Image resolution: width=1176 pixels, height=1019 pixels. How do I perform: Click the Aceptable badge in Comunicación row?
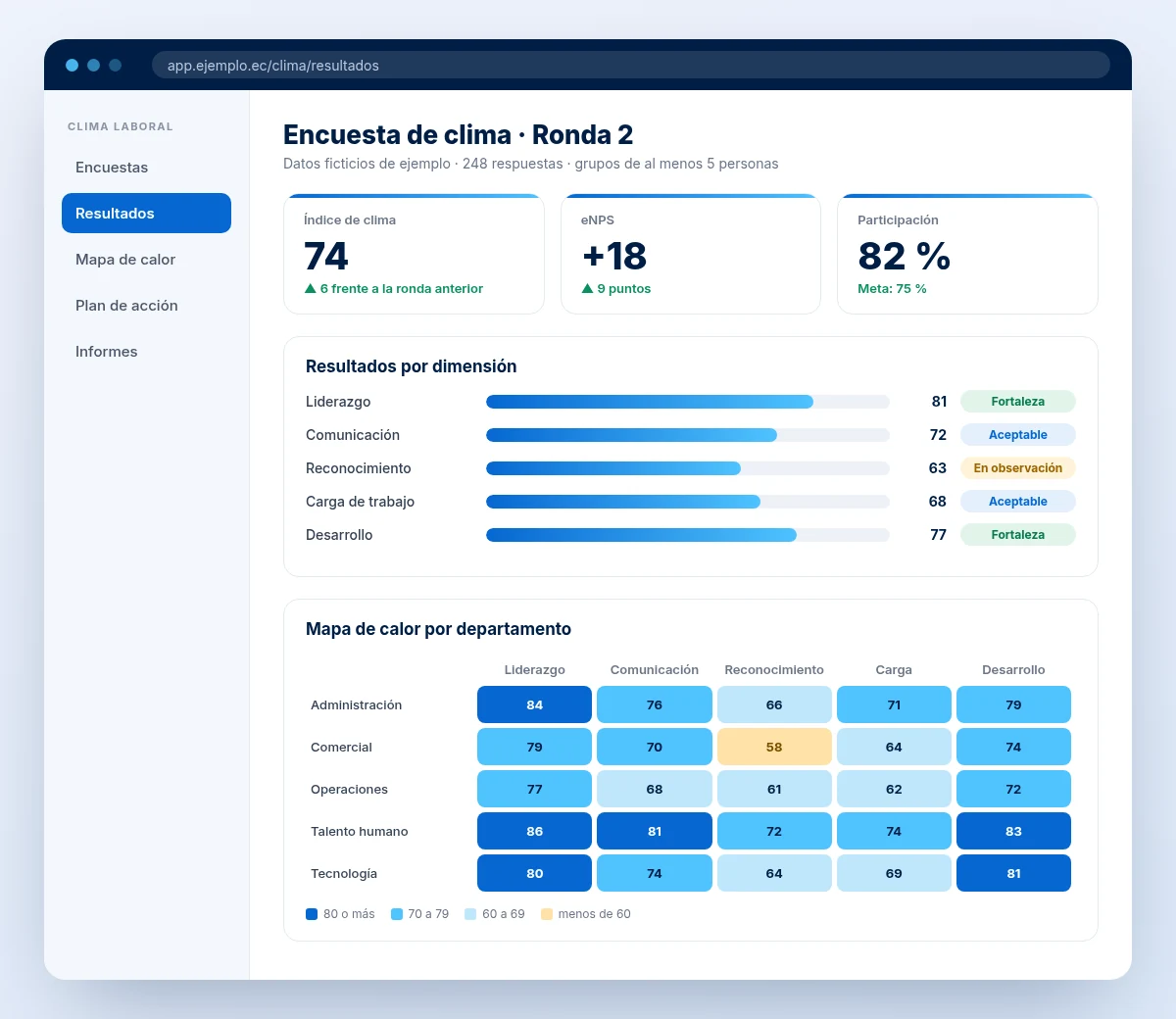[x=1018, y=435]
